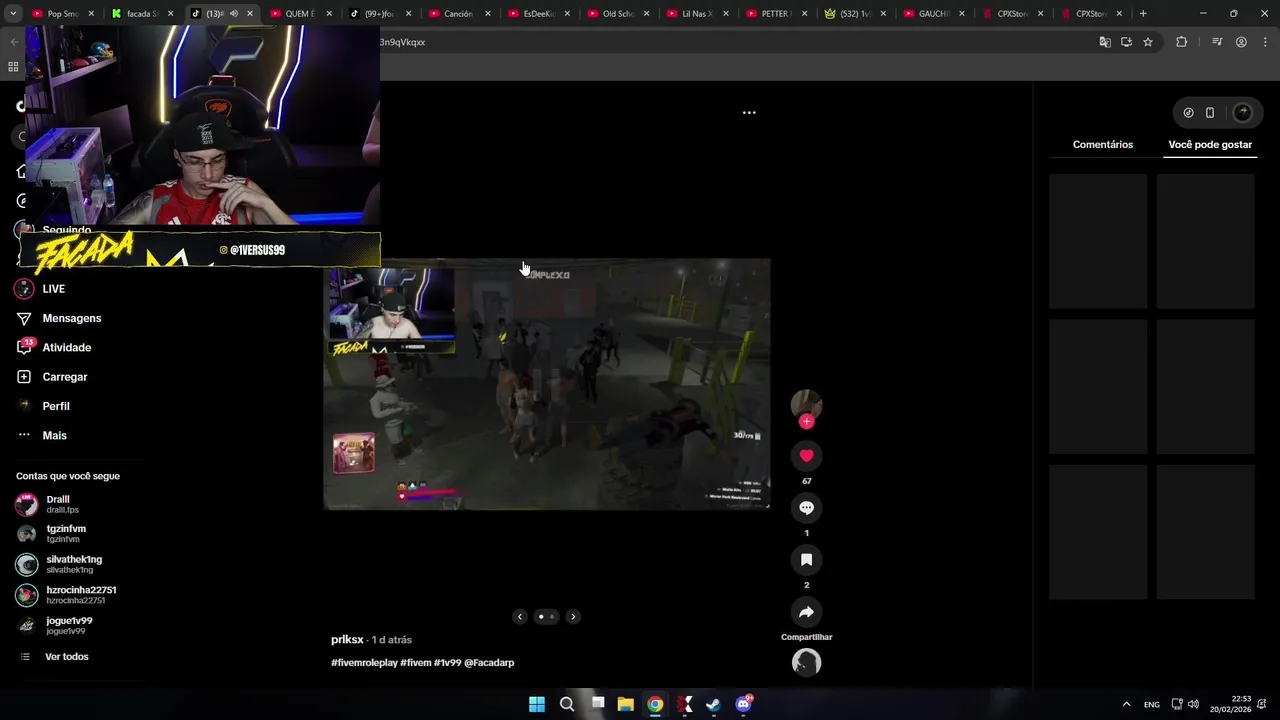This screenshot has width=1280, height=720.
Task: Switch to the Pop Smoke browser tab
Action: (62, 14)
